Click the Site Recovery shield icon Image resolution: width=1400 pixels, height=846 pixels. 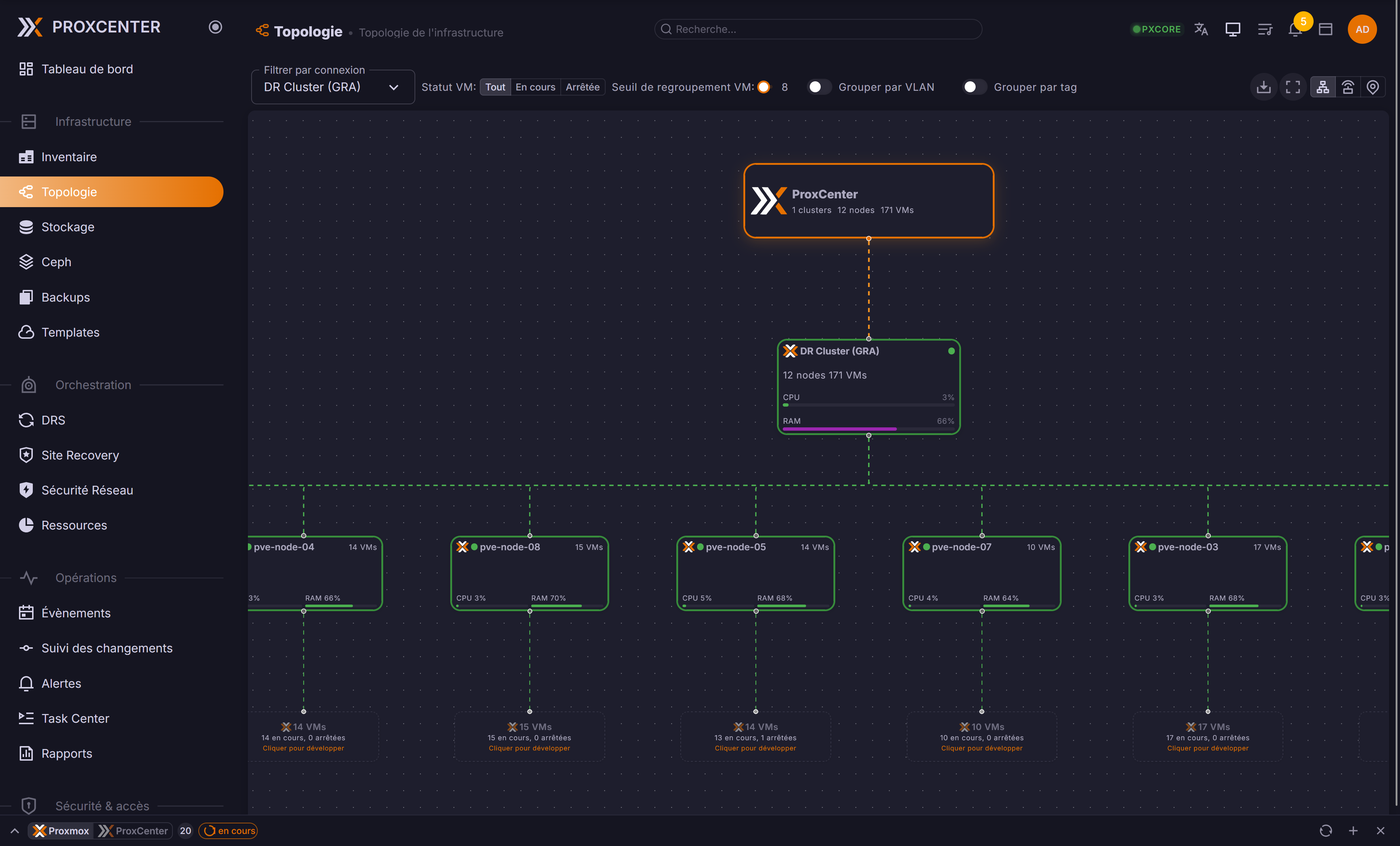coord(26,455)
